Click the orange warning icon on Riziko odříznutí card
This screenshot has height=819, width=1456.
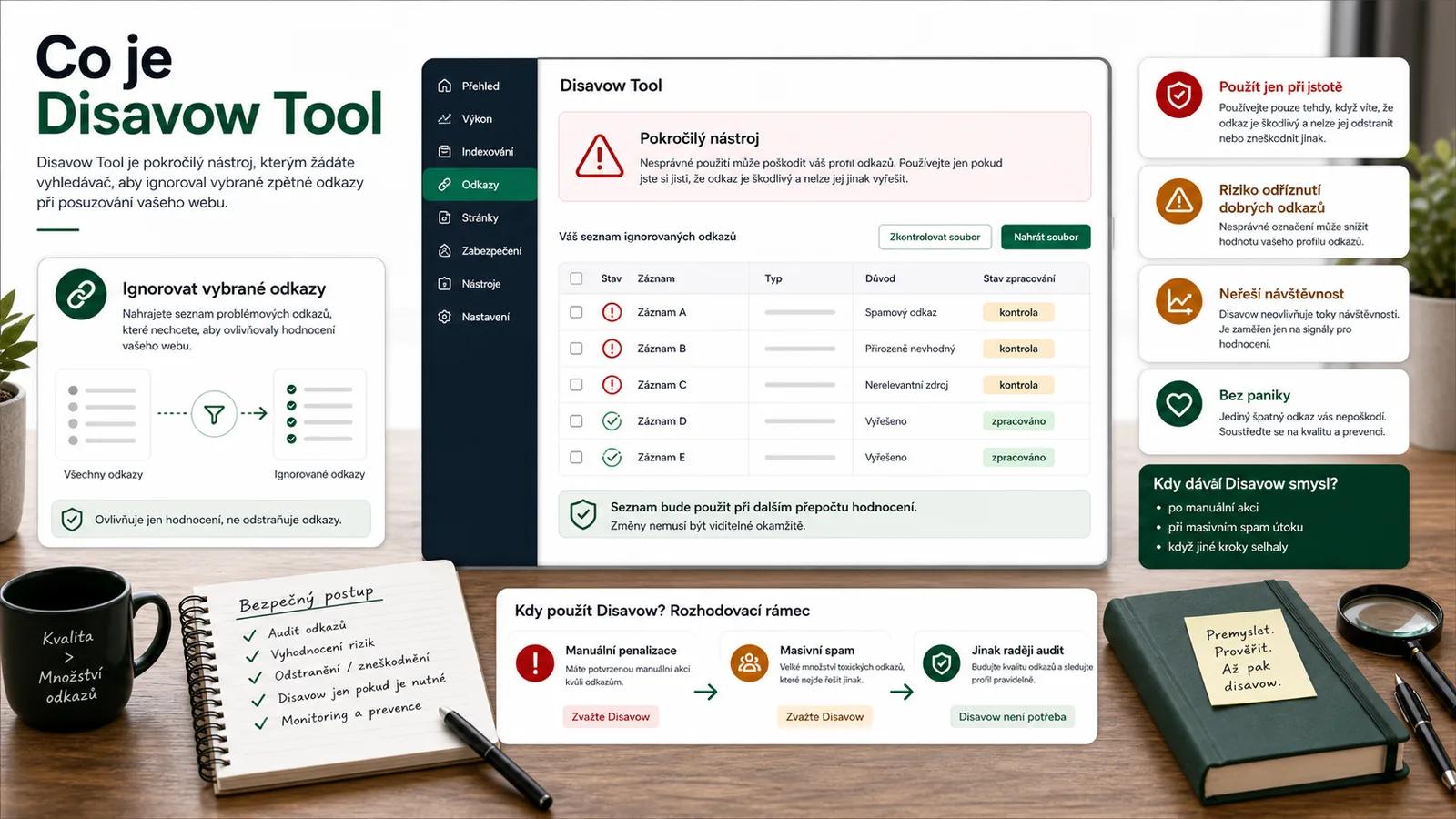pos(1179,200)
